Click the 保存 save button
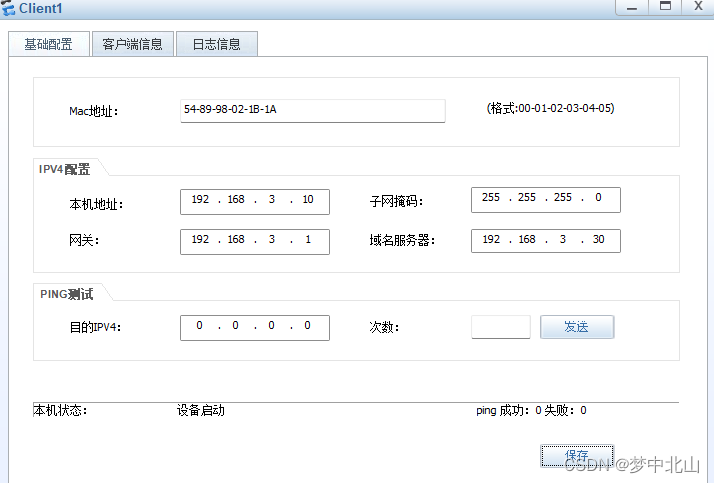Screen dimensions: 714x483 (x=577, y=456)
